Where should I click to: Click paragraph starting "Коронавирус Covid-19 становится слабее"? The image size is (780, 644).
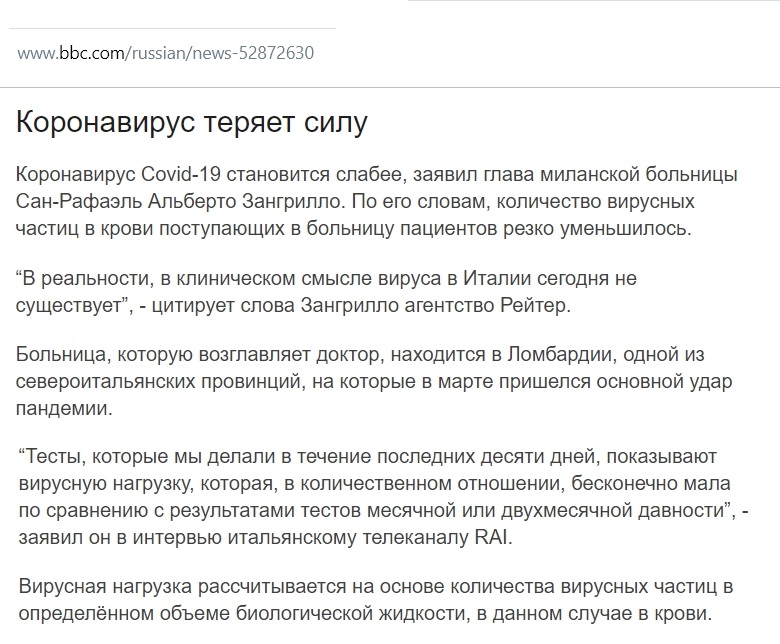click(377, 201)
